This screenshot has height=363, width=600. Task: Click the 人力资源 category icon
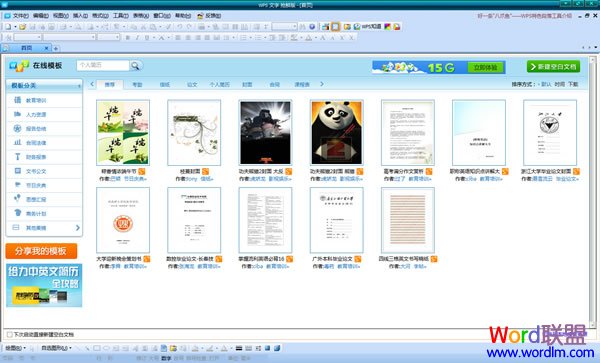coord(17,114)
